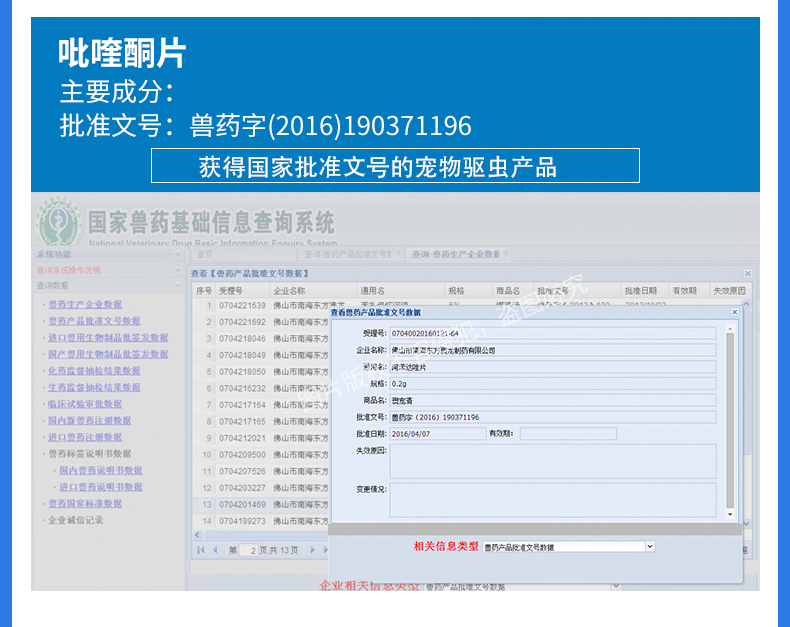Go to previous page with pager arrow
This screenshot has height=627, width=790.
pos(215,550)
